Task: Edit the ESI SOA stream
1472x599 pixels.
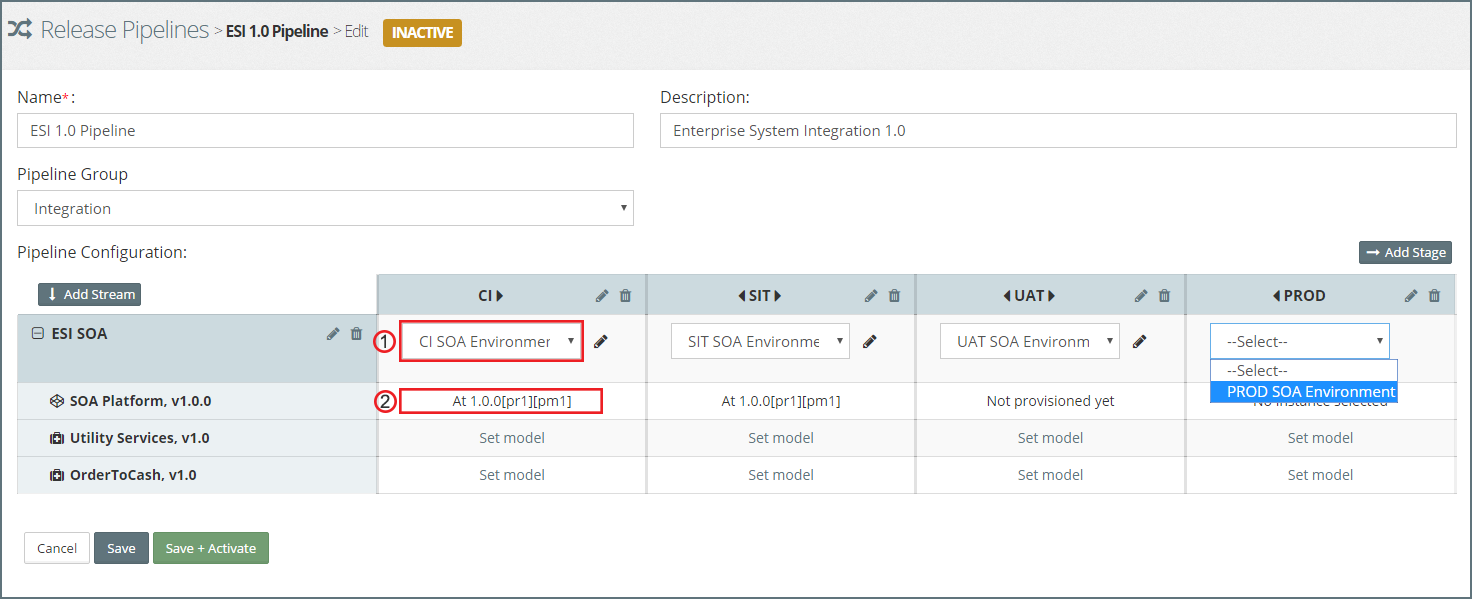Action: tap(333, 334)
